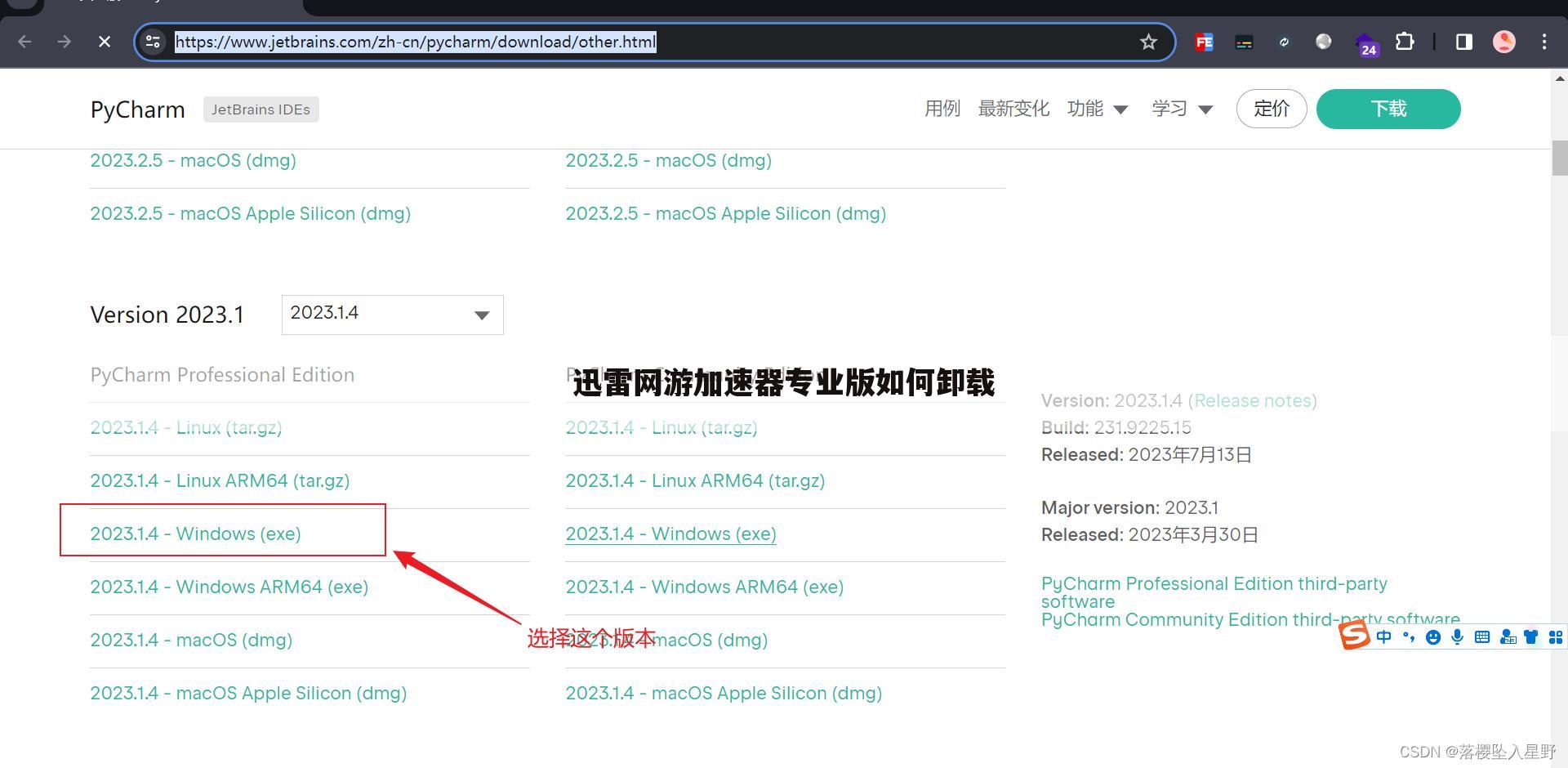
Task: Stop loading the page with the X button
Action: tap(105, 42)
